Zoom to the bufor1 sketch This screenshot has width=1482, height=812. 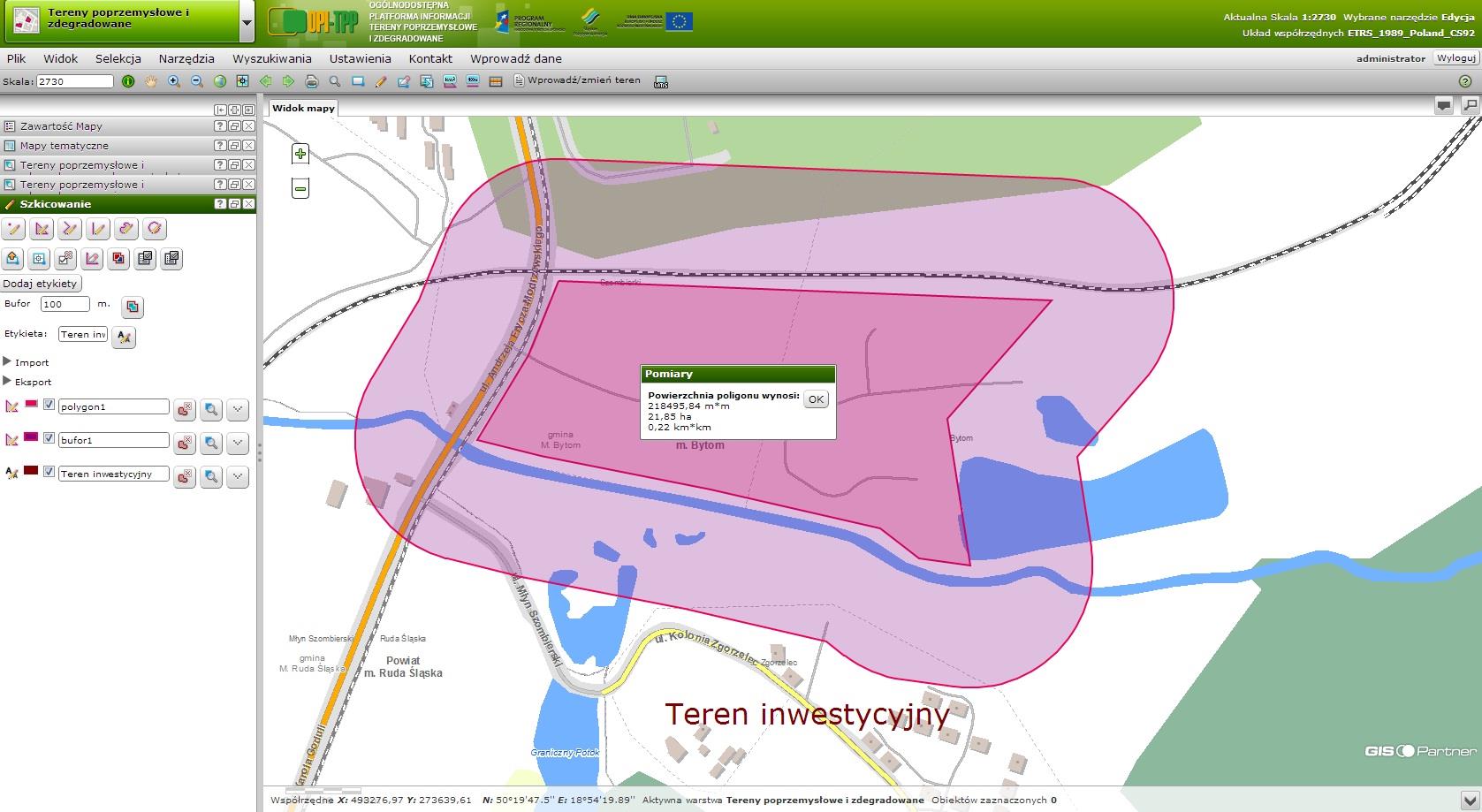(x=211, y=443)
